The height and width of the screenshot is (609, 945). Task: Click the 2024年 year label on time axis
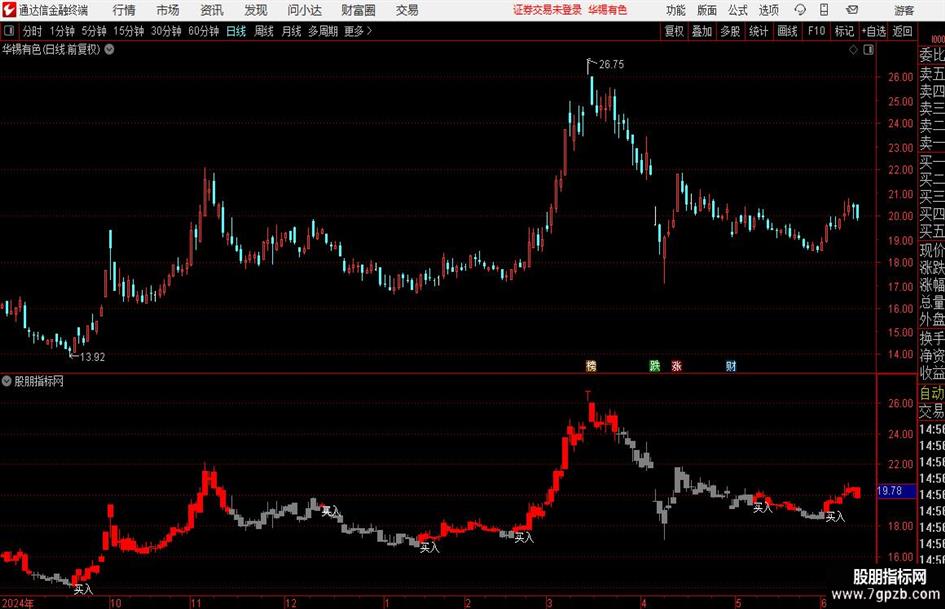[18, 603]
